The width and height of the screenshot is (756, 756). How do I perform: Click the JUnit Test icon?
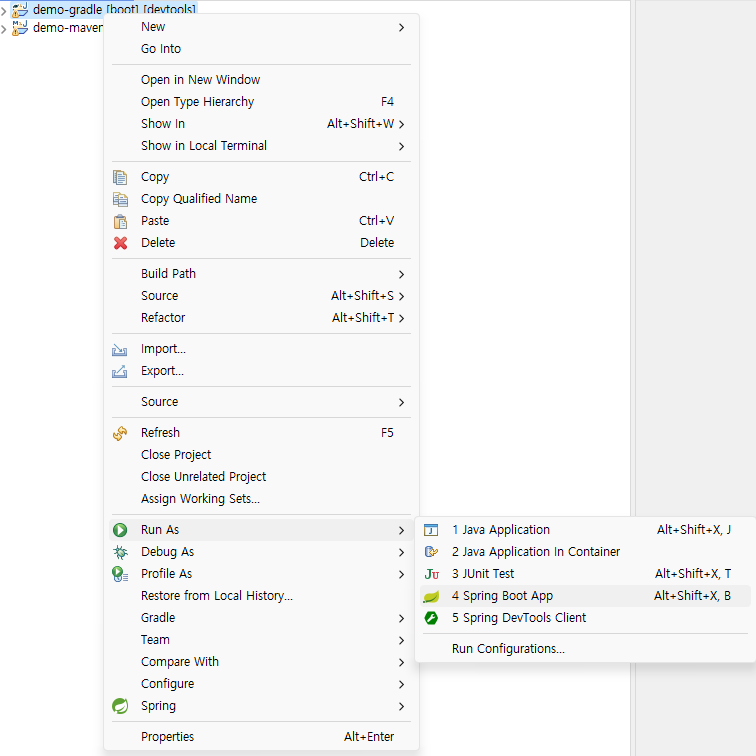[432, 574]
